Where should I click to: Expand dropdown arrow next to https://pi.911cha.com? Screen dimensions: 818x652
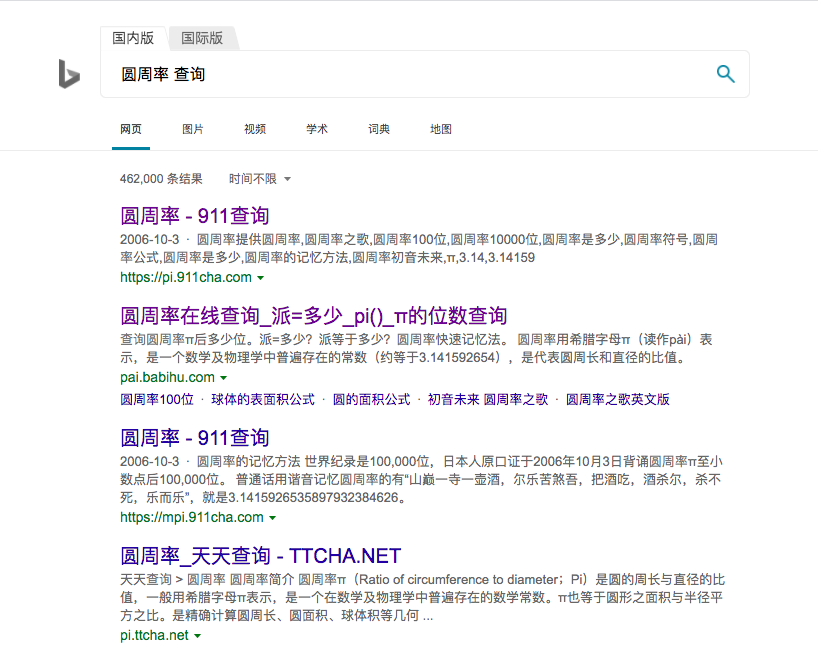point(260,278)
